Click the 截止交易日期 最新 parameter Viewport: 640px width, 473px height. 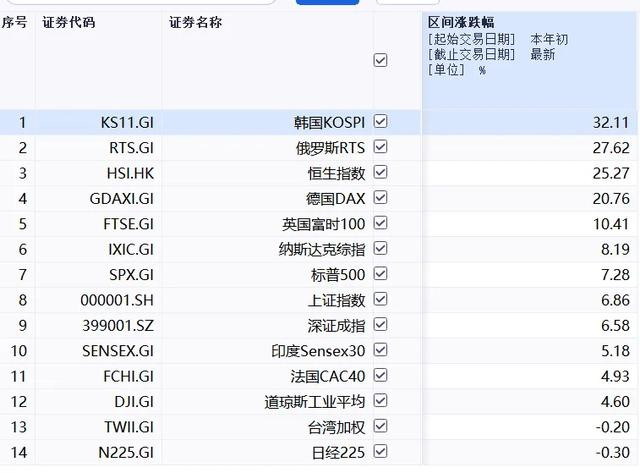(x=491, y=54)
